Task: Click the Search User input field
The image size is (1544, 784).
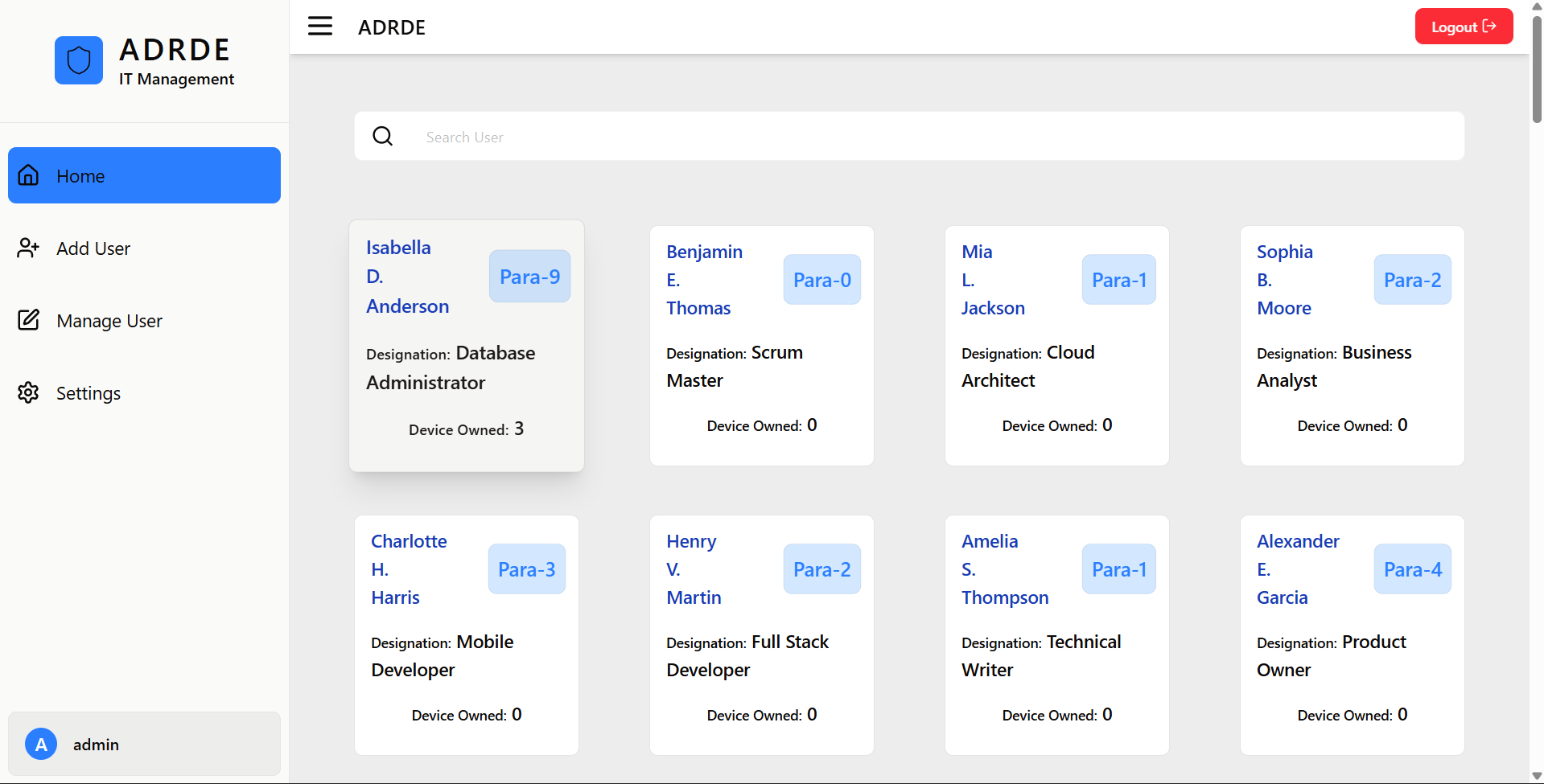Action: click(933, 137)
